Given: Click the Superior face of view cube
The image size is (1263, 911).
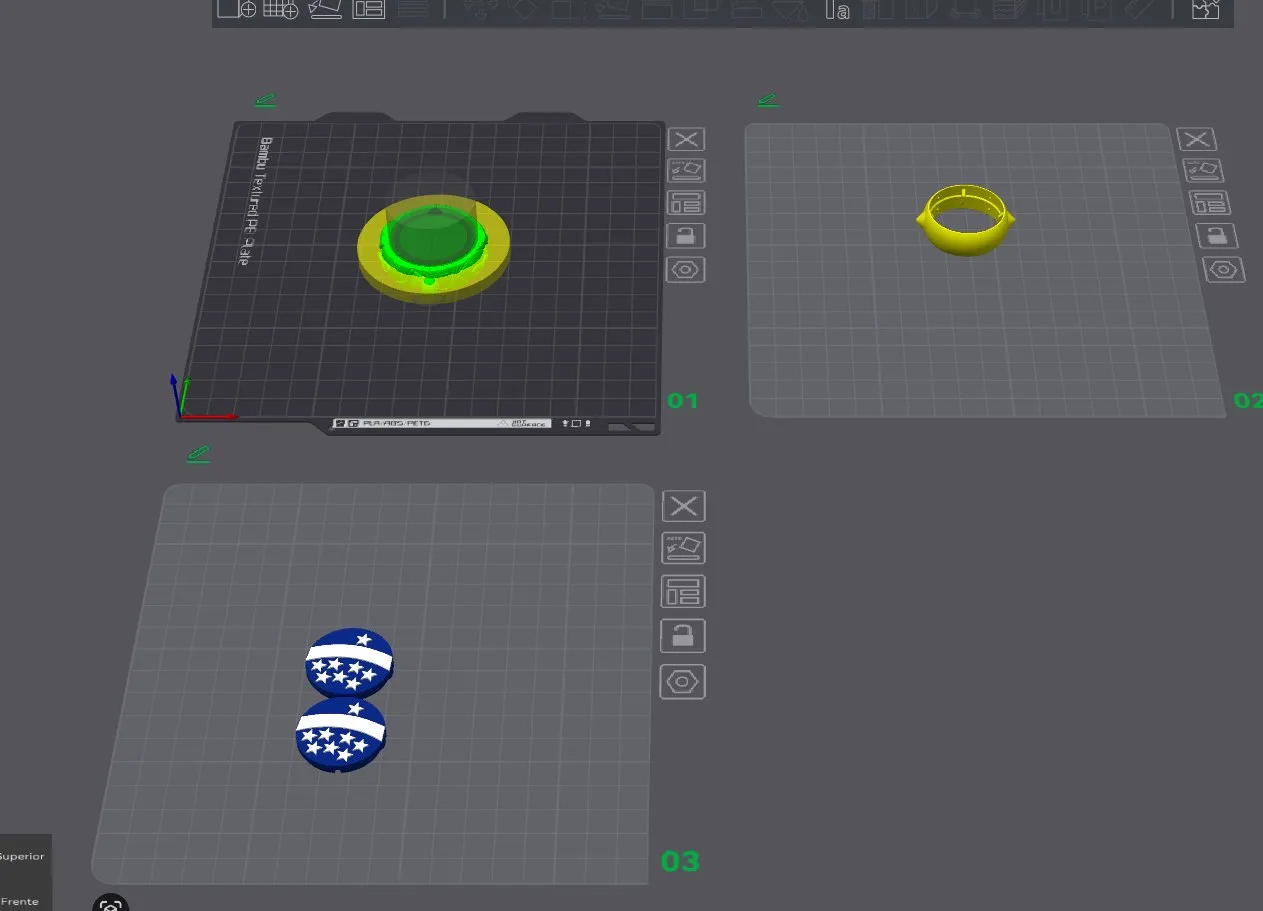Looking at the screenshot, I should pos(21,856).
